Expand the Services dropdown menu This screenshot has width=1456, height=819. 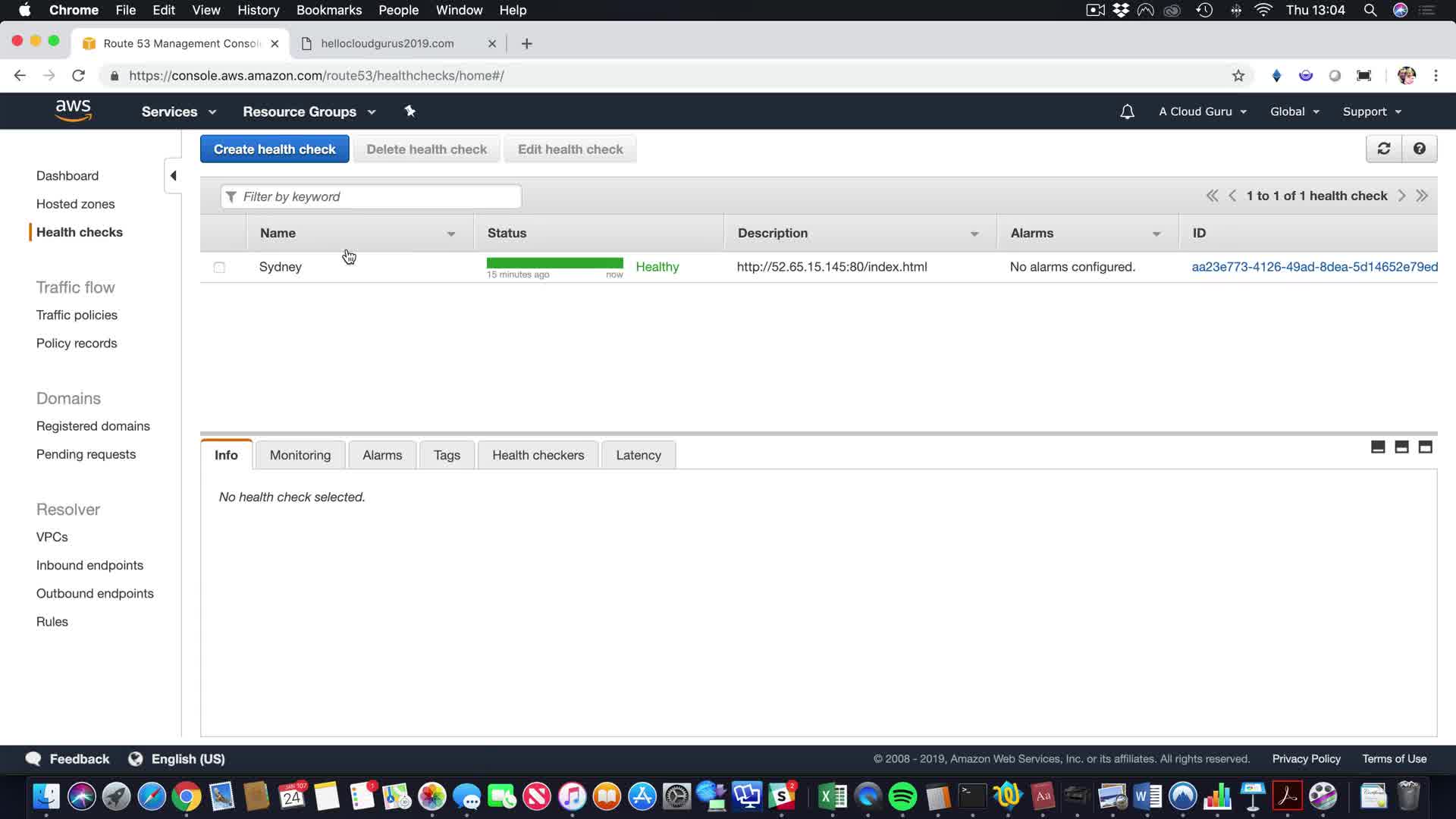[179, 111]
